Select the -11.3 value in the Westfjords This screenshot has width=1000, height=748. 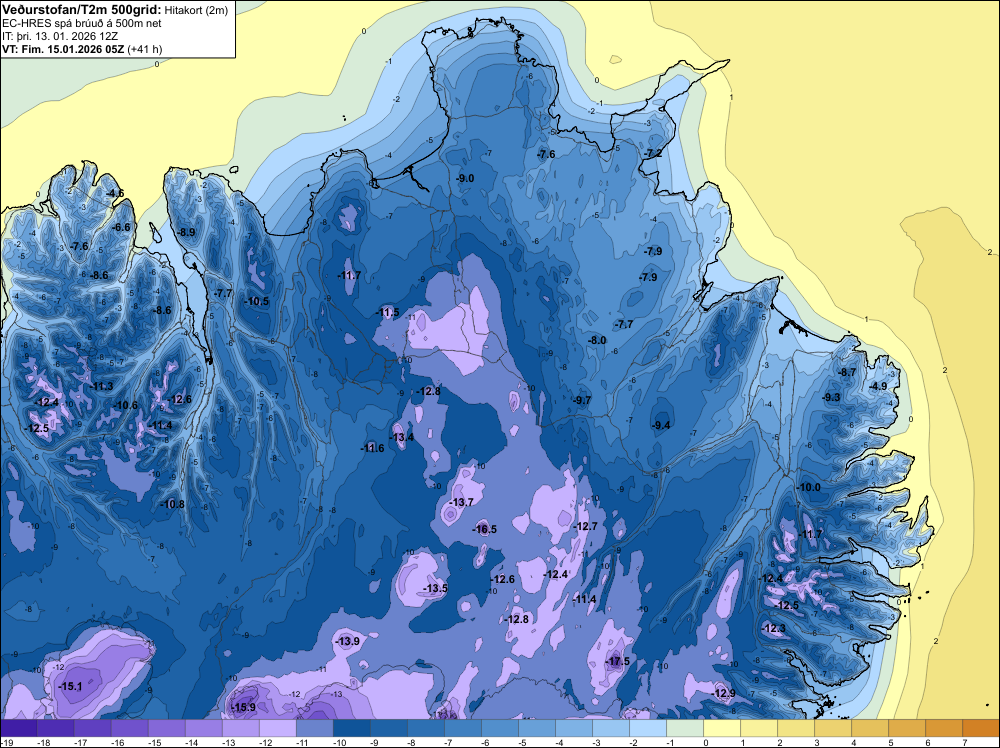pos(101,386)
